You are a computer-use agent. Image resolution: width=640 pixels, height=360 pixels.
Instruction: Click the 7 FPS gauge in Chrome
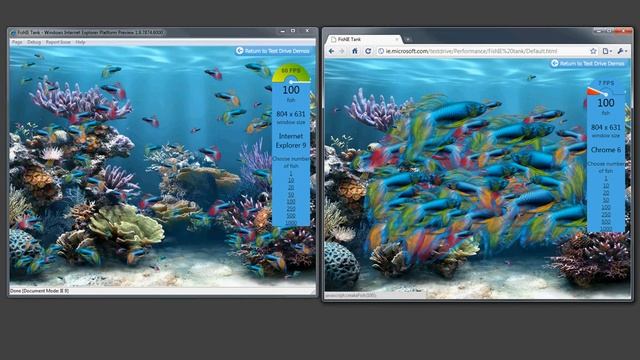pyautogui.click(x=606, y=87)
